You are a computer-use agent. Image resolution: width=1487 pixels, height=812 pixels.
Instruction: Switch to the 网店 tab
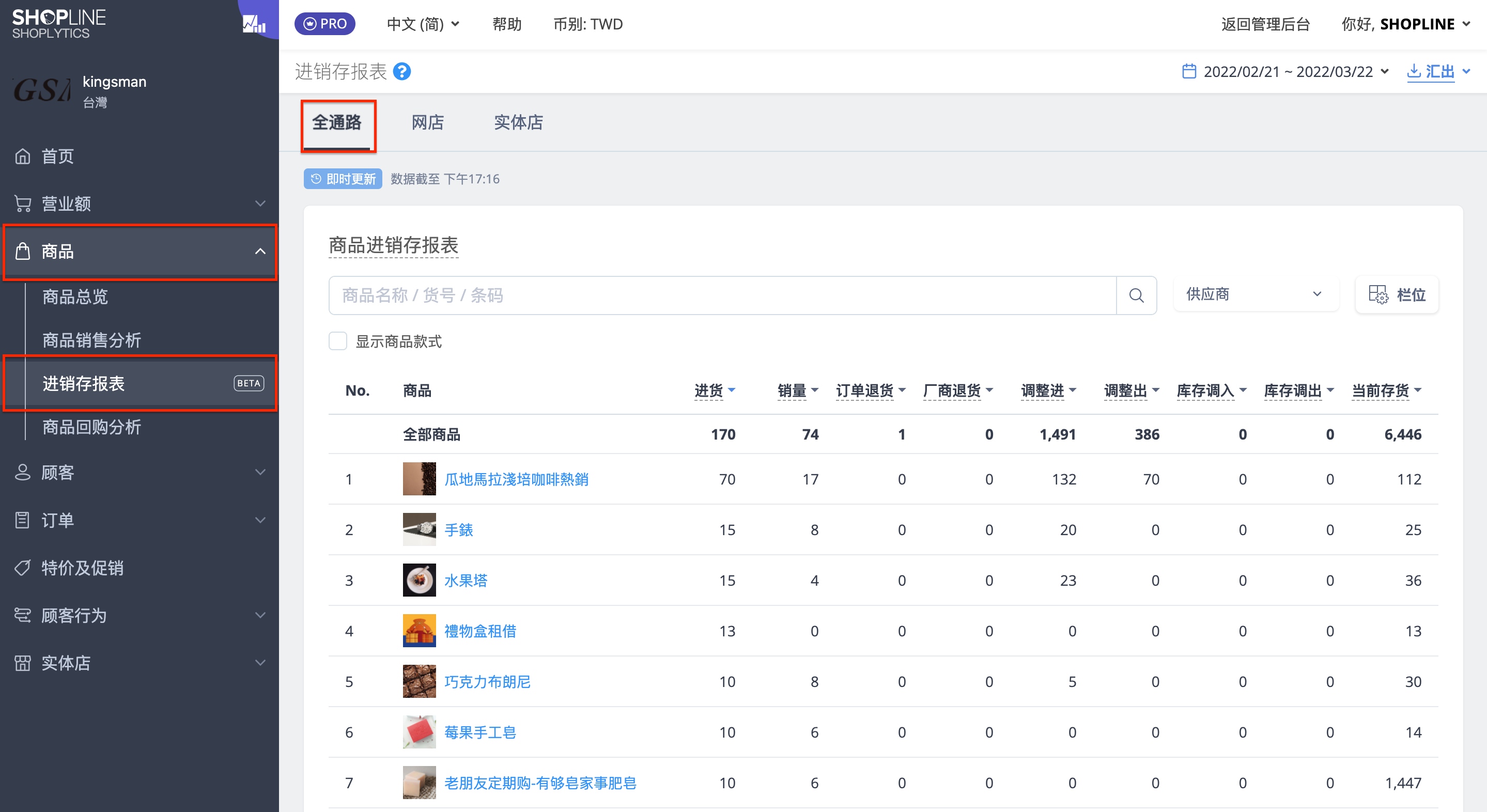coord(428,122)
